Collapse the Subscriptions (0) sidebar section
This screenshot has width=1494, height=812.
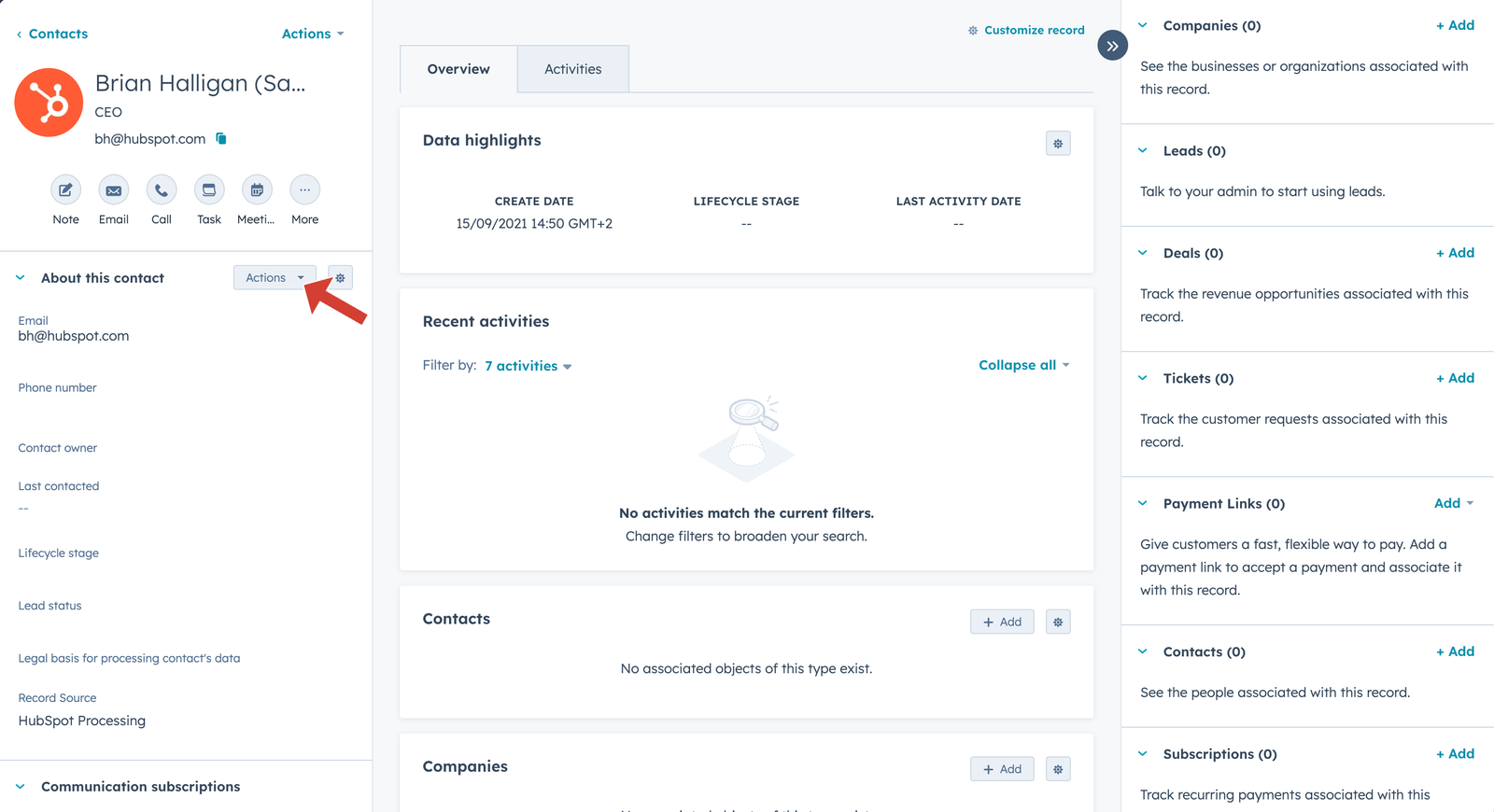pyautogui.click(x=1143, y=754)
